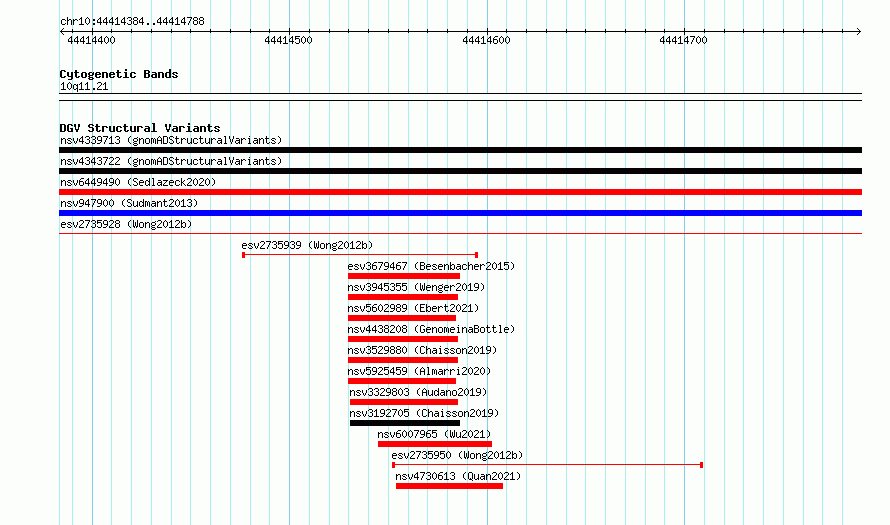890x525 pixels.
Task: Click the nsv4343722 gnomADStructuralVariants label
Action: (x=171, y=161)
